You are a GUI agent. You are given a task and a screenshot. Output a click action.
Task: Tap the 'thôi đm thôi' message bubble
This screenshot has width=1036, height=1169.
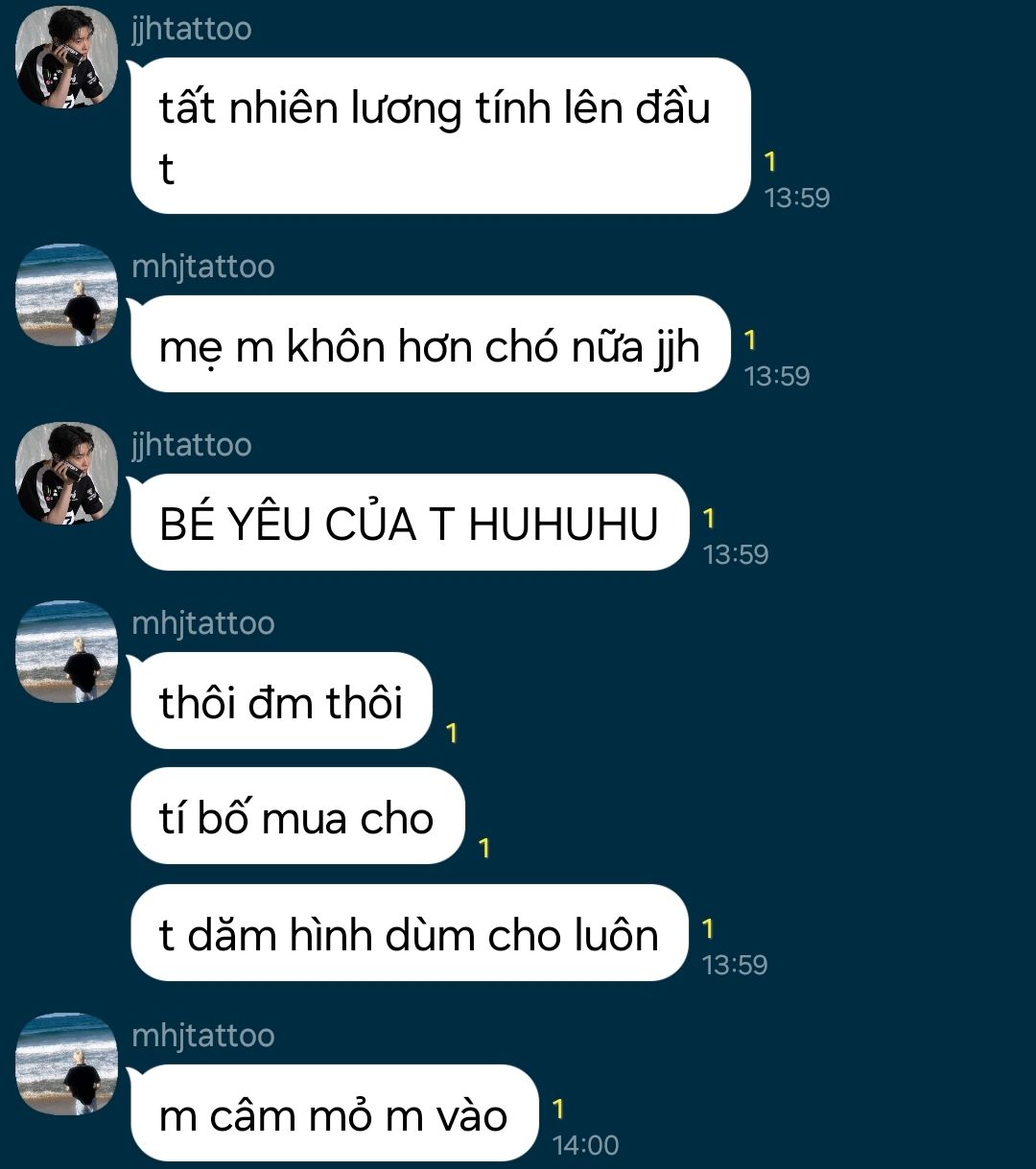[x=281, y=701]
